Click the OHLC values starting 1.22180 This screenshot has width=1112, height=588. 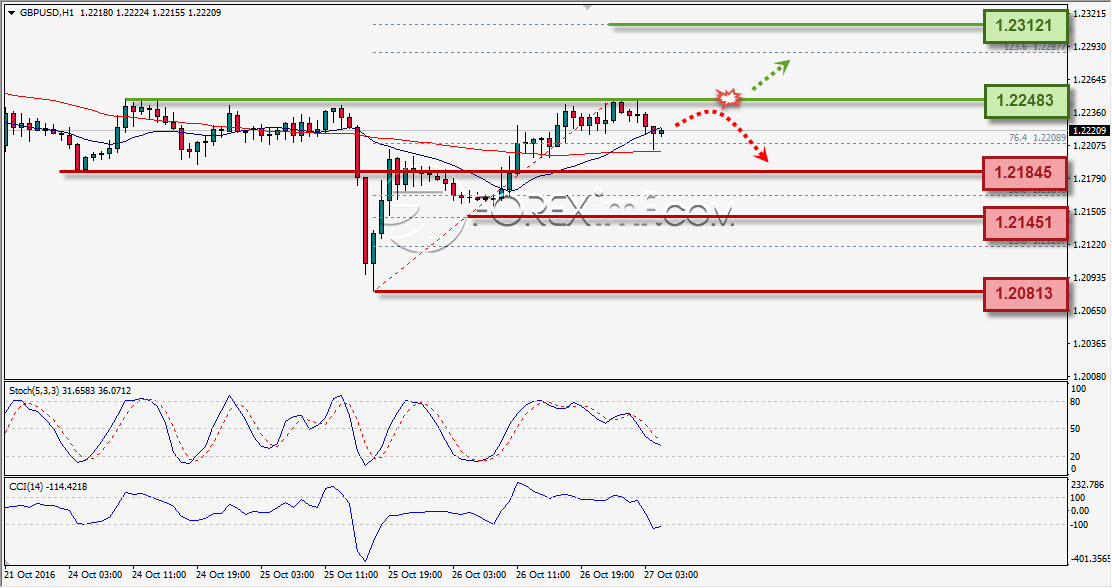[150, 13]
